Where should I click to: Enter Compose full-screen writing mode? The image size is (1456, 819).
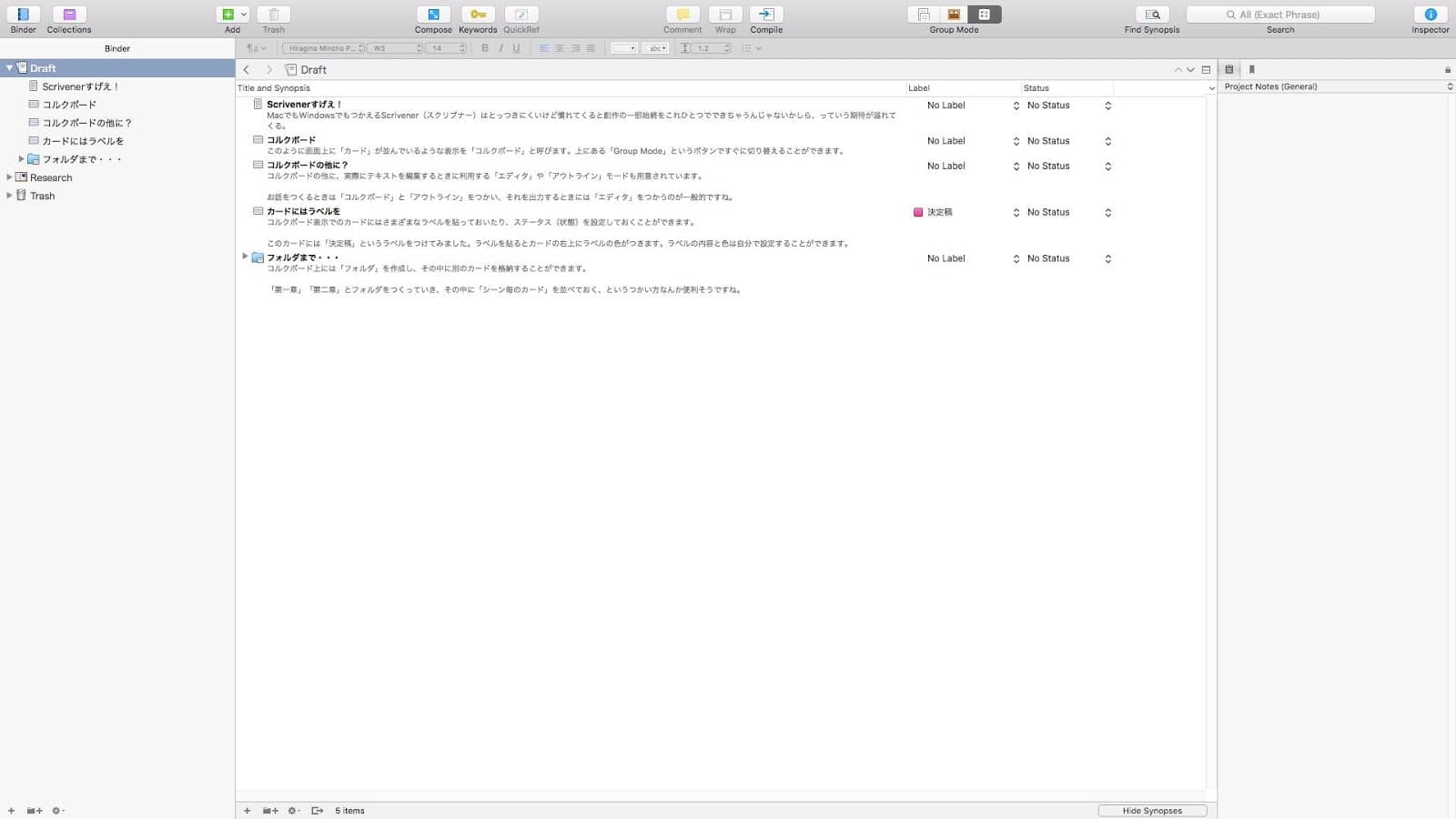(x=433, y=15)
